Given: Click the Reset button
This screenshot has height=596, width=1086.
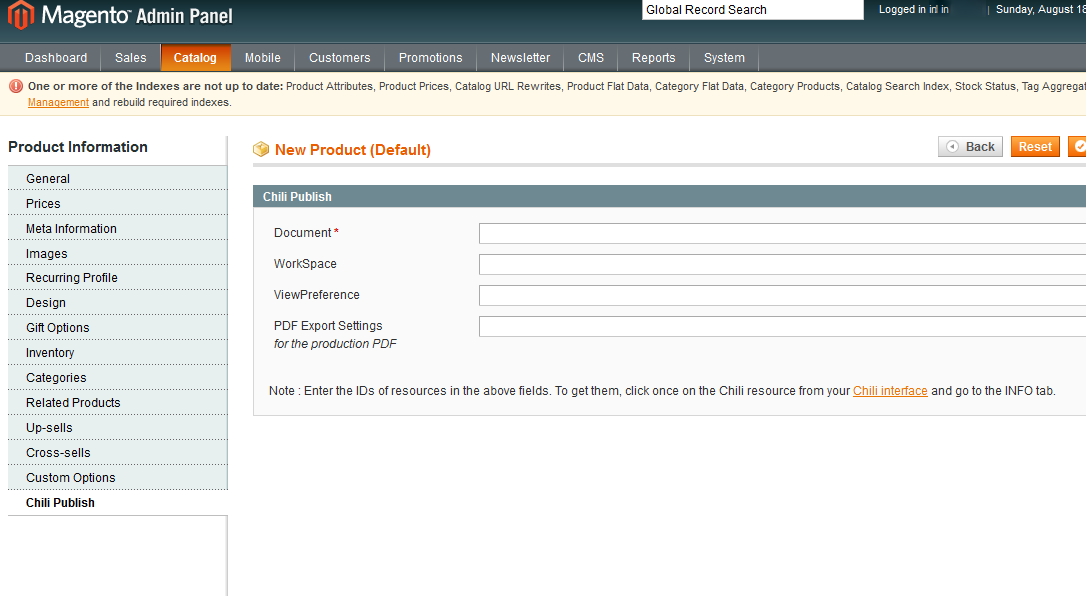Looking at the screenshot, I should pos(1035,147).
